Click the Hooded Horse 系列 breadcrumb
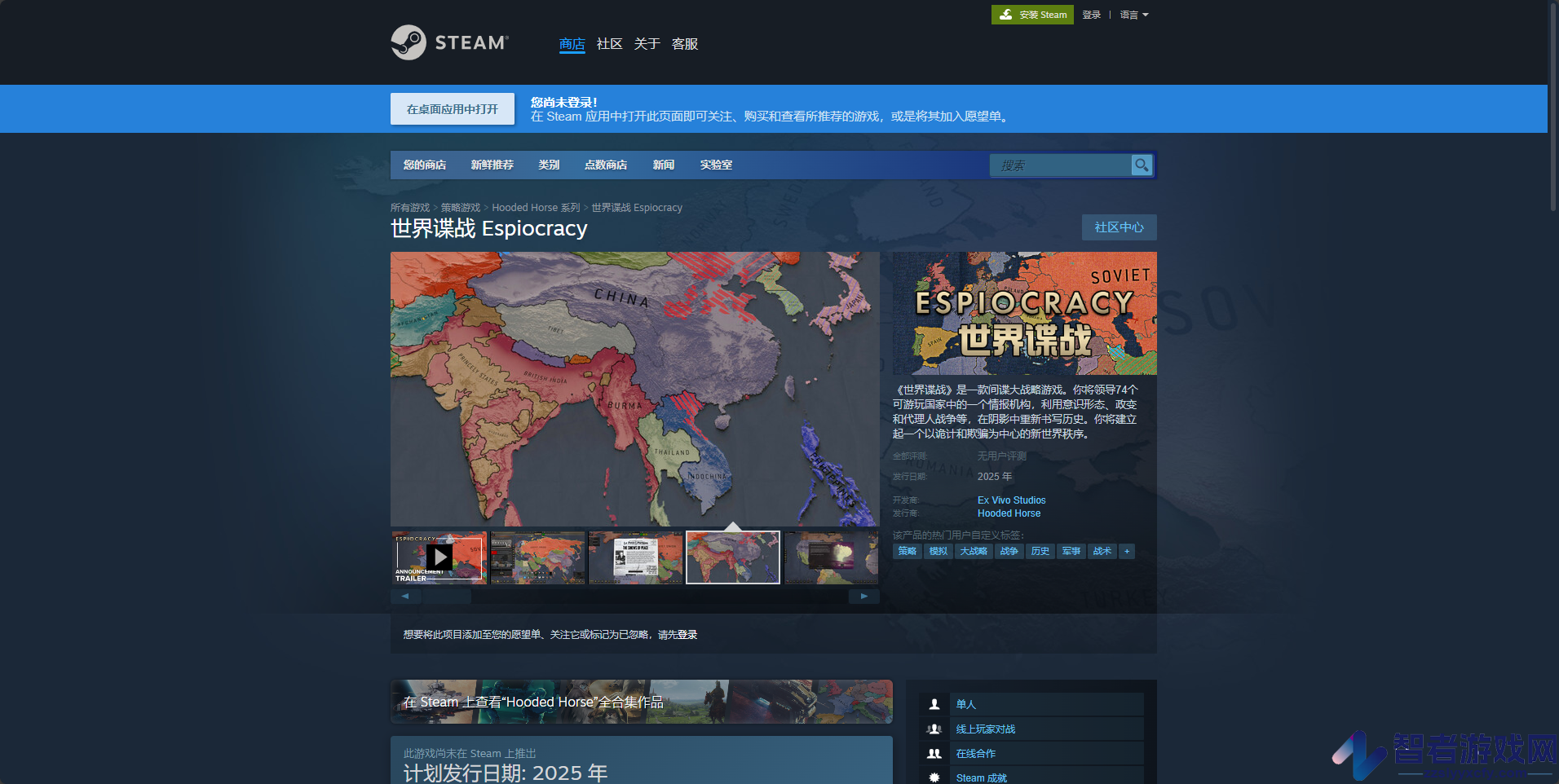The width and height of the screenshot is (1559, 784). (536, 208)
